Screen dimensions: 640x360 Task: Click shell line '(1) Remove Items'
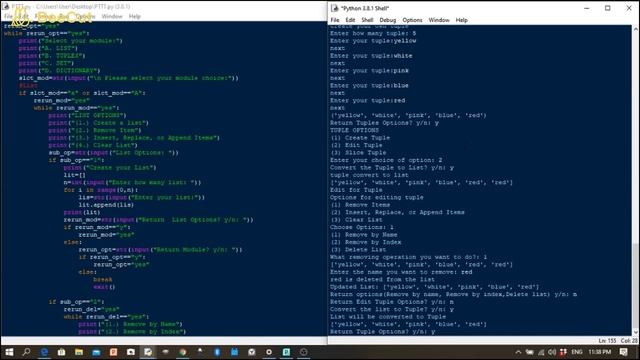pyautogui.click(x=360, y=205)
